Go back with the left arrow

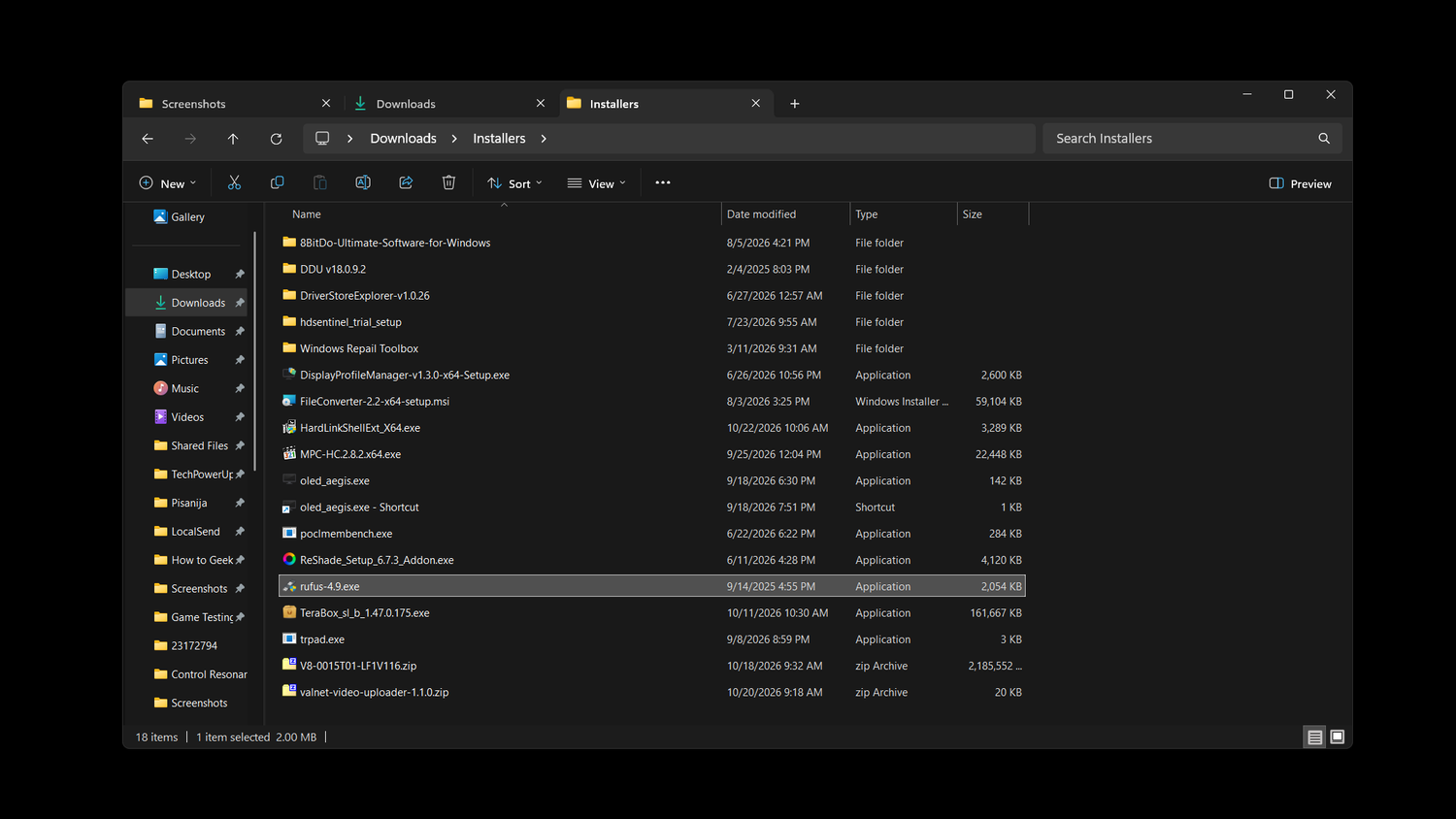pos(148,139)
